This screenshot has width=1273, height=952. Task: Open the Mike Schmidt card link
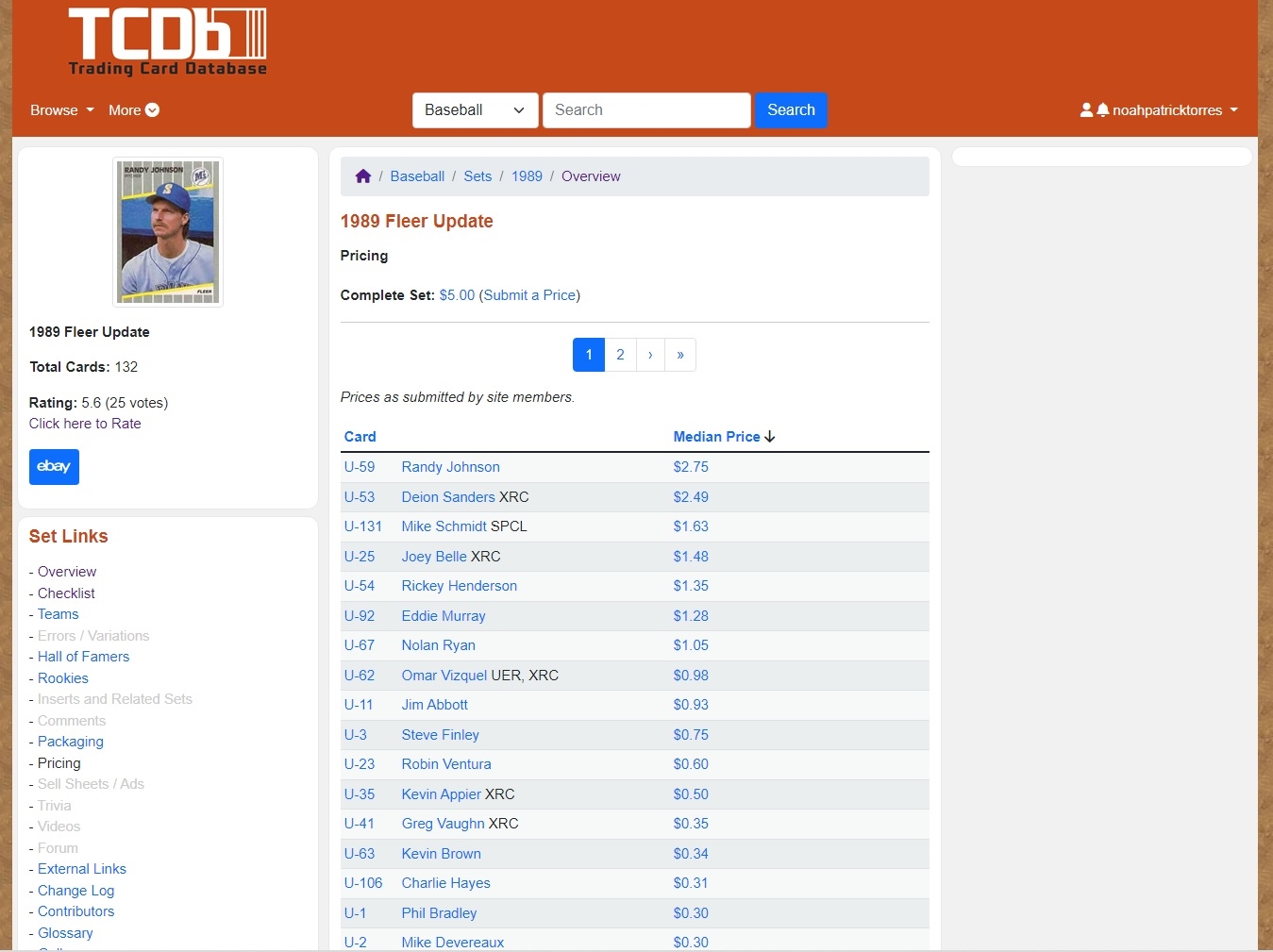(x=444, y=526)
